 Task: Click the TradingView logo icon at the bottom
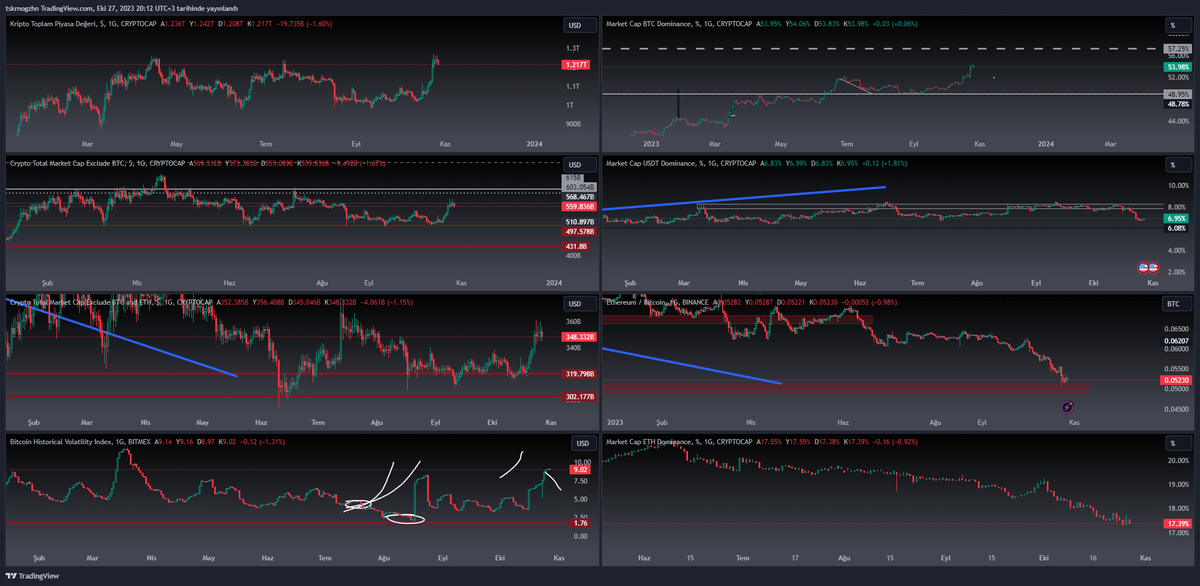click(x=13, y=577)
